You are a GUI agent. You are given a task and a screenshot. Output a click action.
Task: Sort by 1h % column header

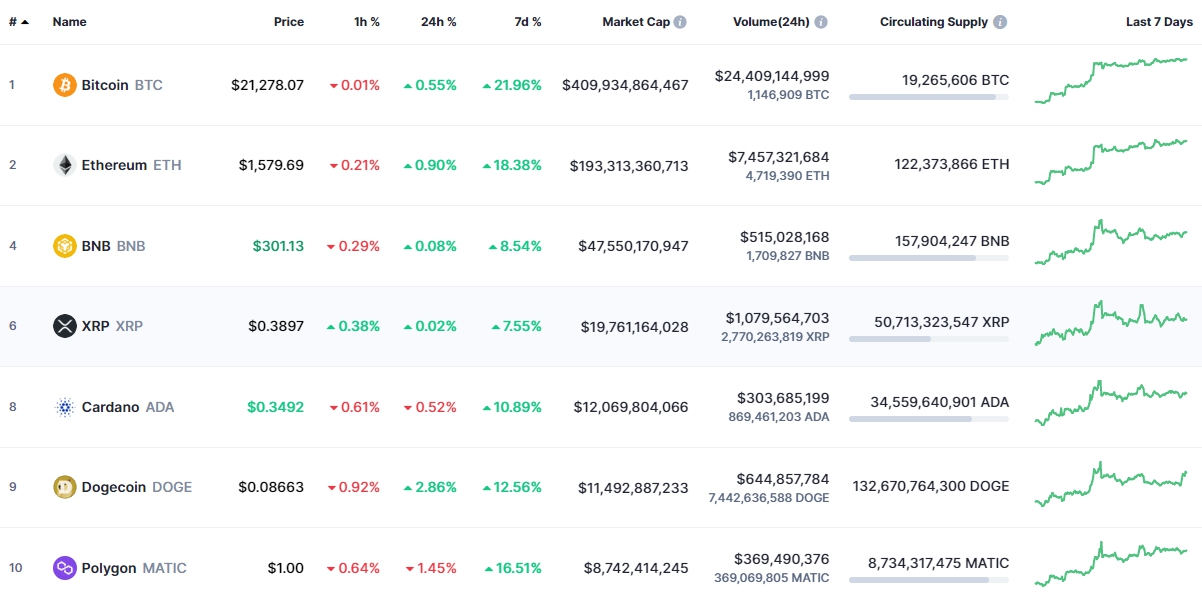pyautogui.click(x=367, y=22)
